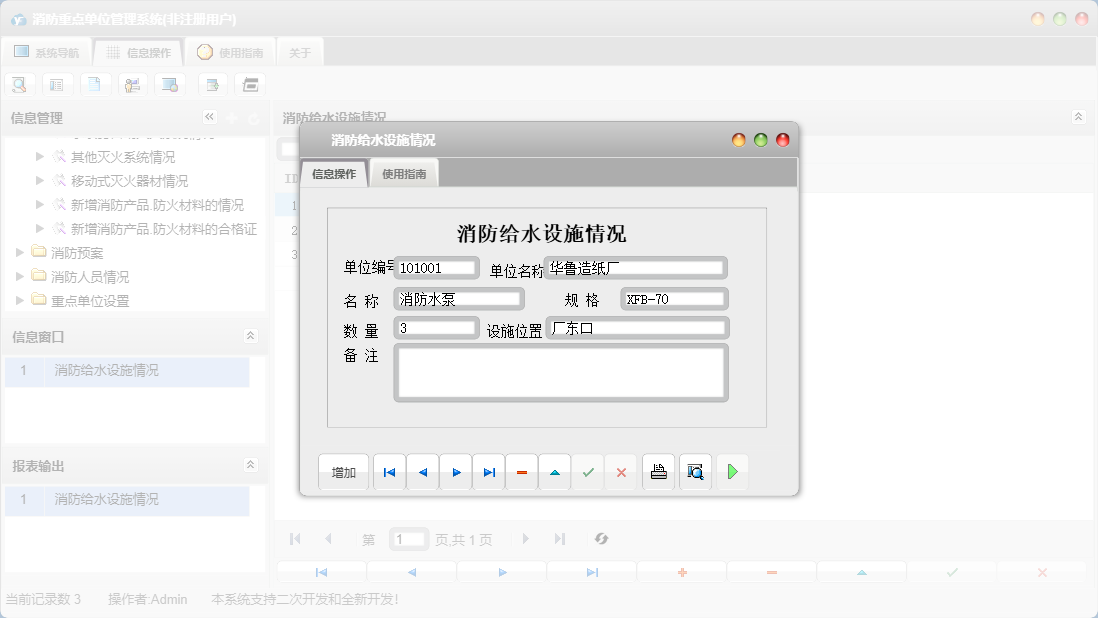Image resolution: width=1098 pixels, height=618 pixels.
Task: Click the 备注 text input area
Action: pos(560,371)
